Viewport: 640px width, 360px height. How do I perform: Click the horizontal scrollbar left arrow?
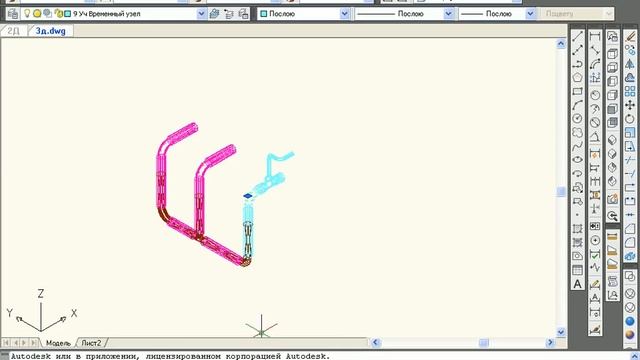pyautogui.click(x=376, y=342)
